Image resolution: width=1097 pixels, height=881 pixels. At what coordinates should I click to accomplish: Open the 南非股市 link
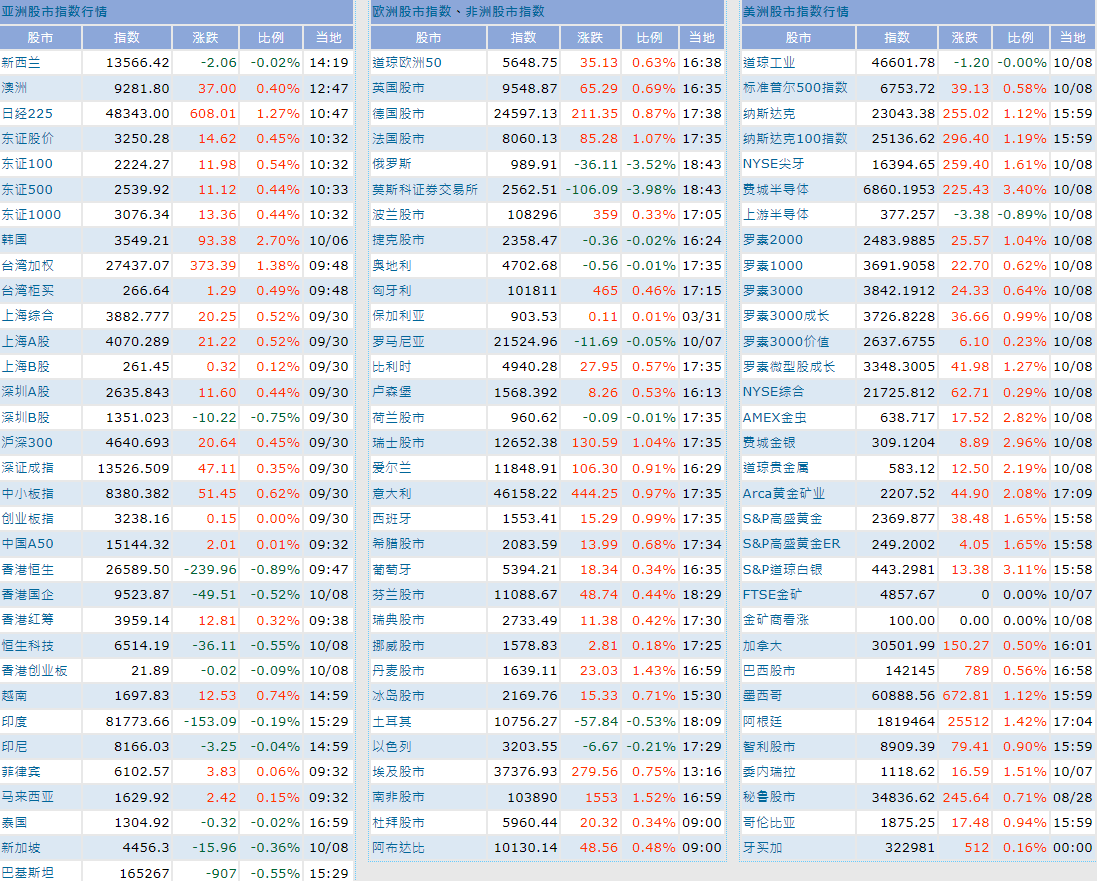tap(398, 797)
